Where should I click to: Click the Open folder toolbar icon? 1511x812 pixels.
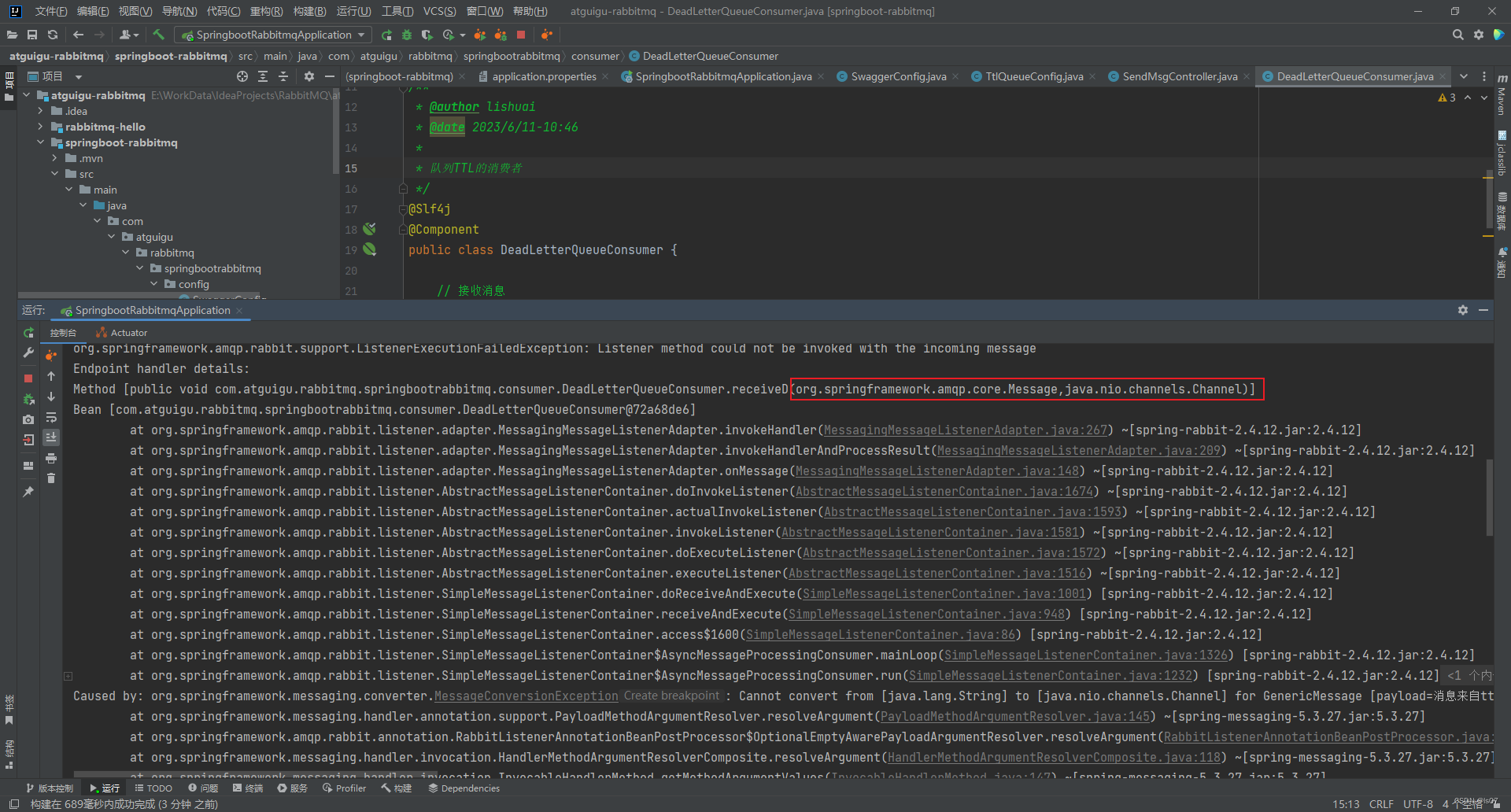pyautogui.click(x=12, y=35)
